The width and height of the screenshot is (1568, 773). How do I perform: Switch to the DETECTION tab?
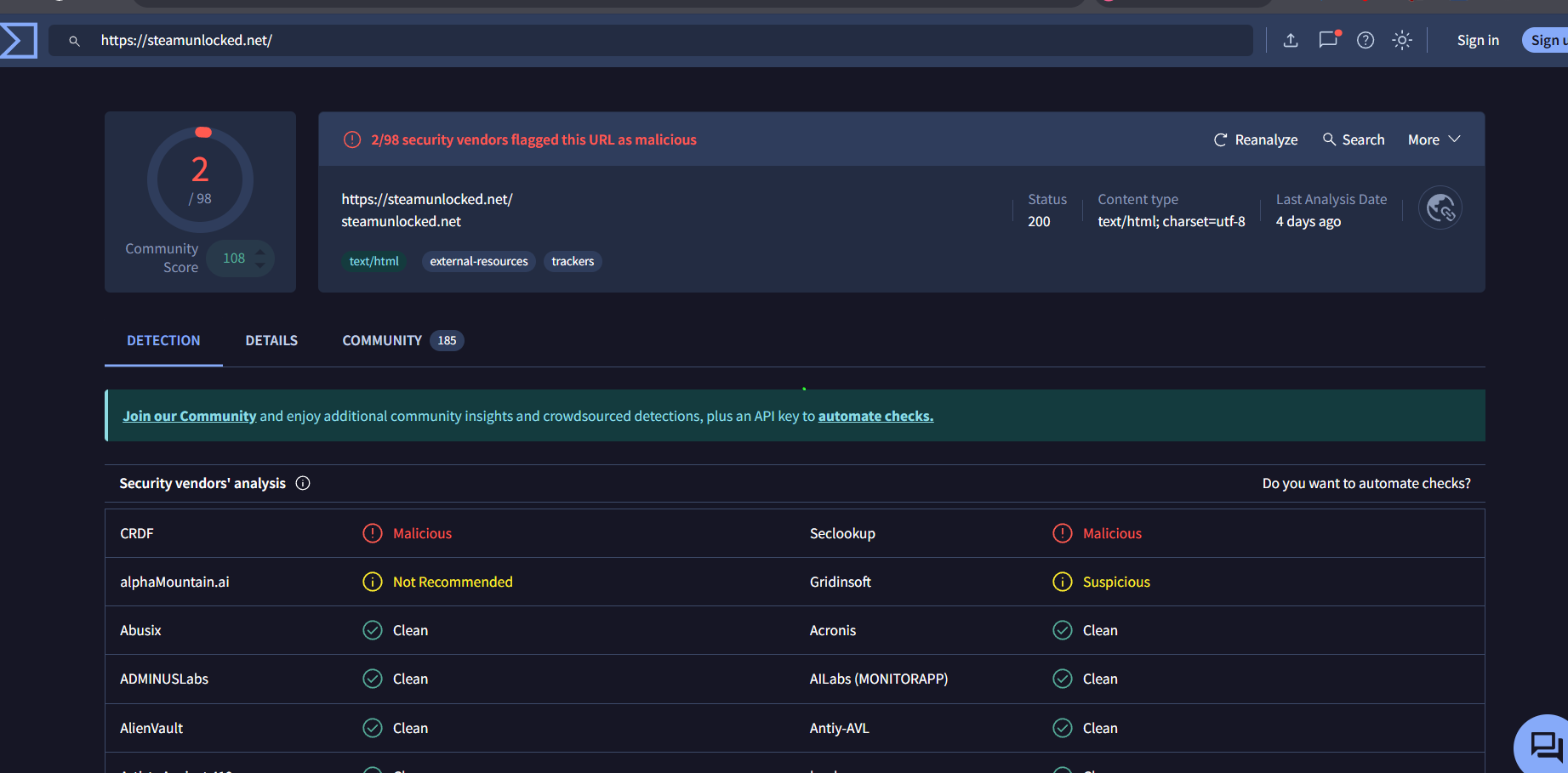[x=163, y=340]
